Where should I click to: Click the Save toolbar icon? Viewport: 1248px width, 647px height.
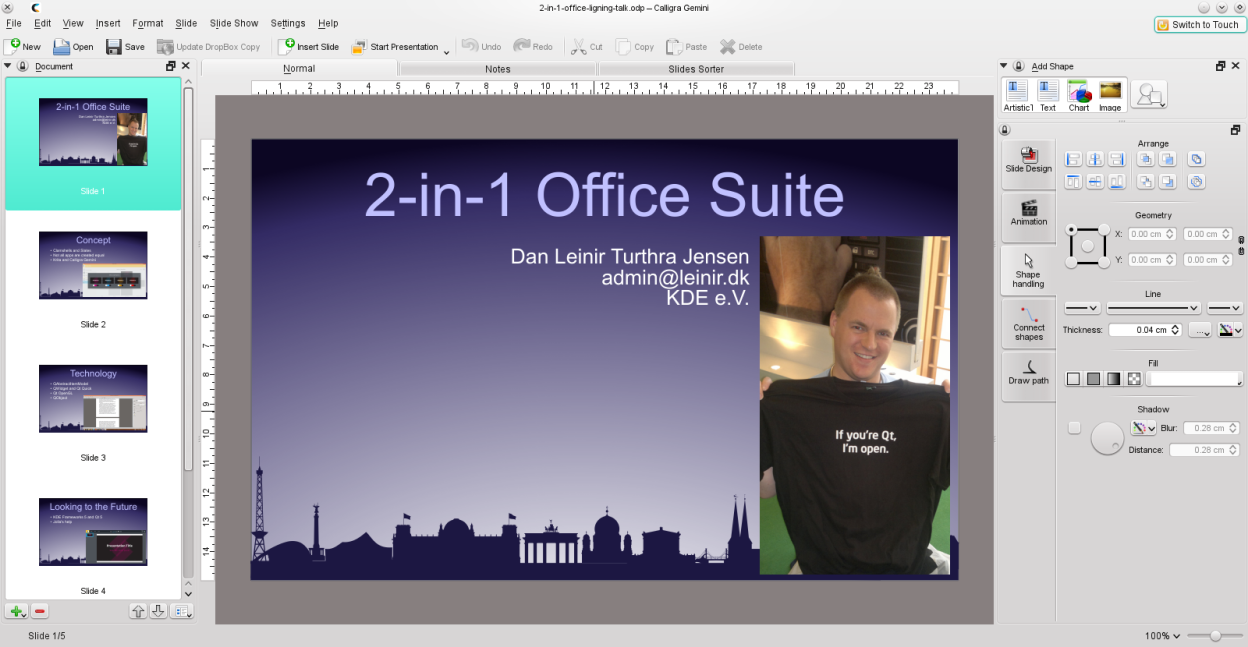click(x=125, y=46)
